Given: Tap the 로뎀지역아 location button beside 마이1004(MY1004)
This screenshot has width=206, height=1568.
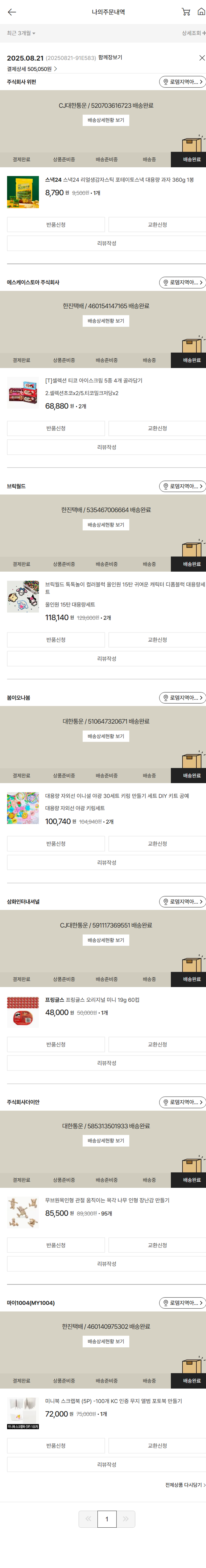Looking at the screenshot, I should tap(182, 1303).
